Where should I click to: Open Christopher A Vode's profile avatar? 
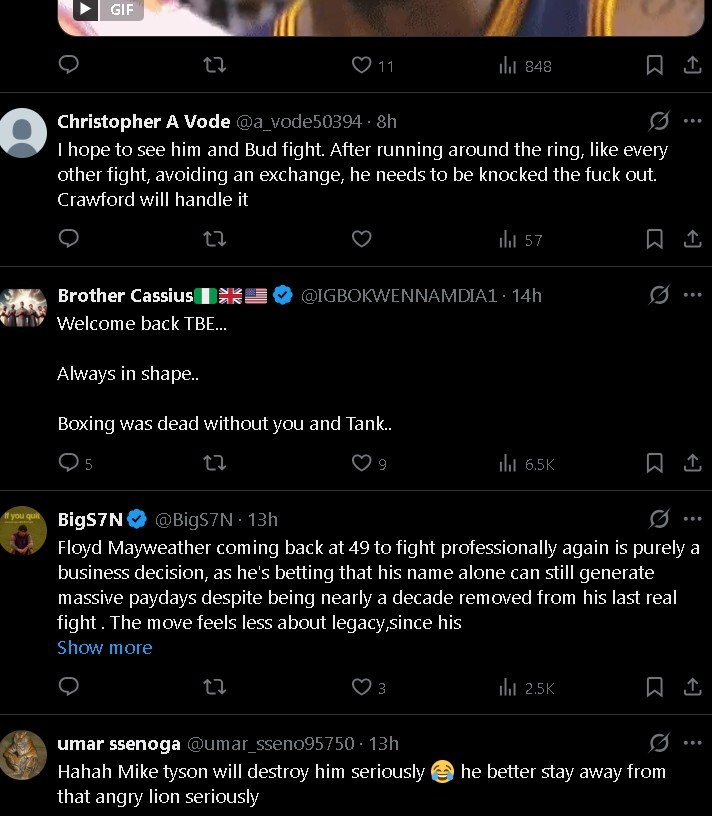tap(23, 132)
